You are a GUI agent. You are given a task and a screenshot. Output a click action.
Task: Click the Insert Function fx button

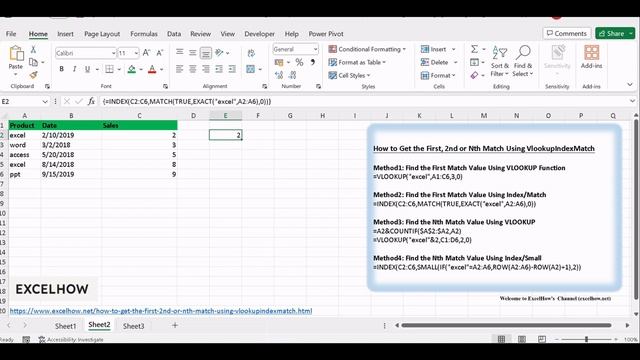tap(91, 101)
